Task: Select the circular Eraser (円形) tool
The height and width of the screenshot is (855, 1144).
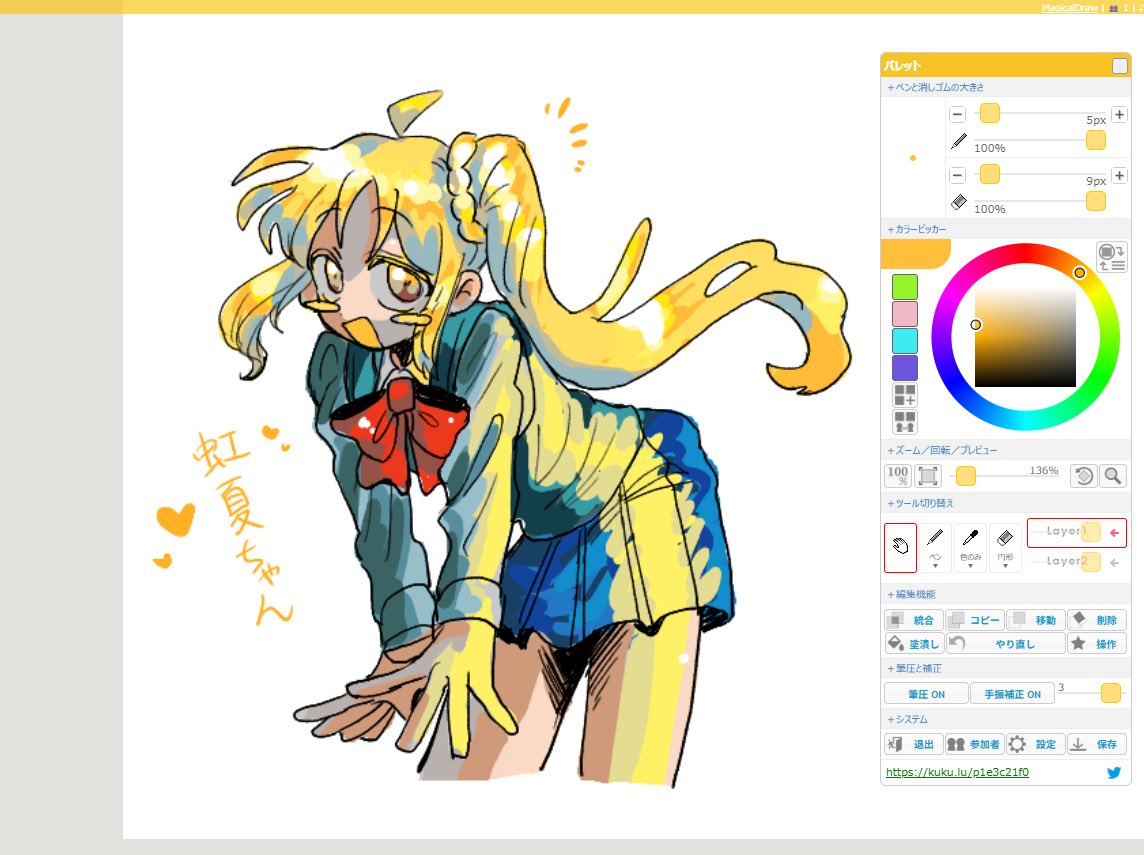Action: pyautogui.click(x=1005, y=538)
